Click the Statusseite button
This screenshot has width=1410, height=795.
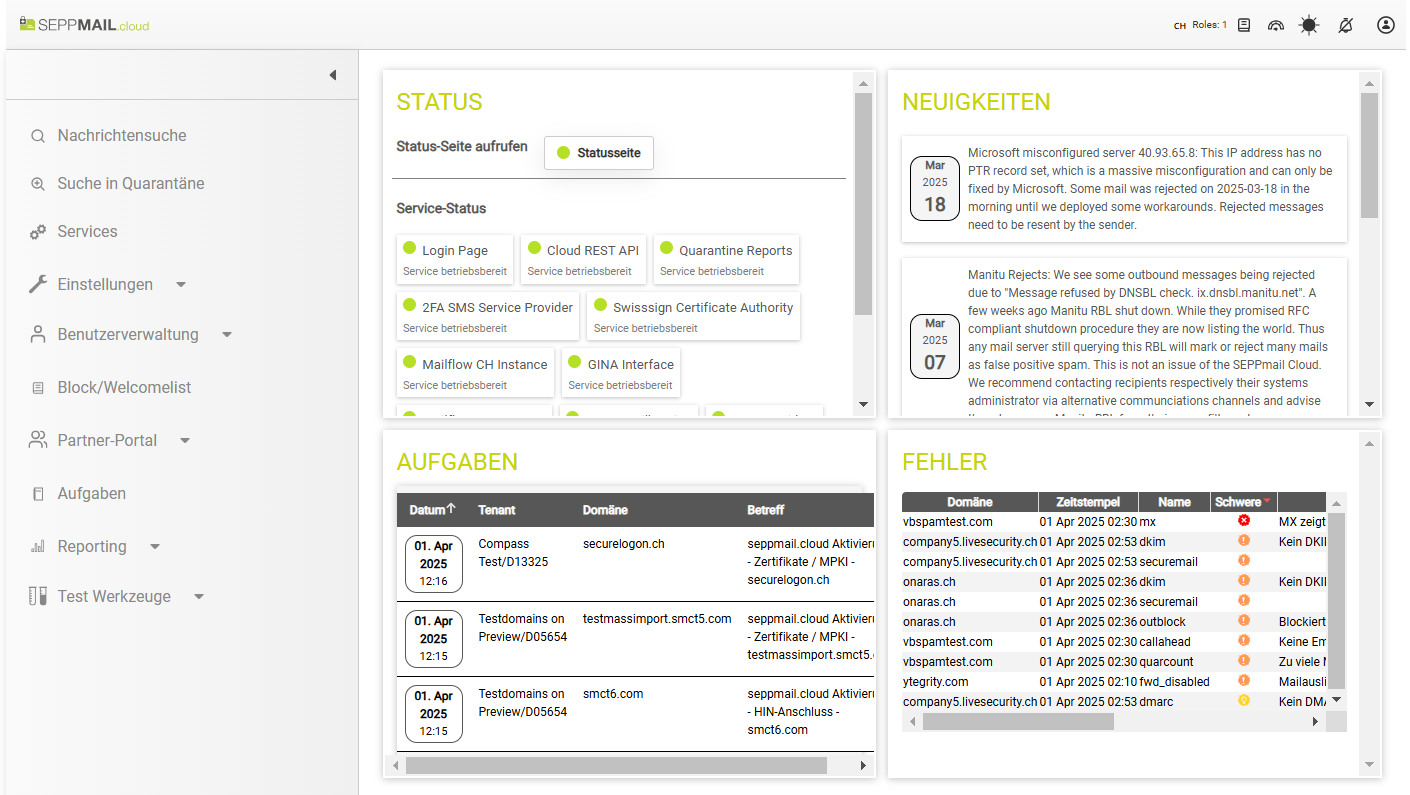click(x=599, y=153)
